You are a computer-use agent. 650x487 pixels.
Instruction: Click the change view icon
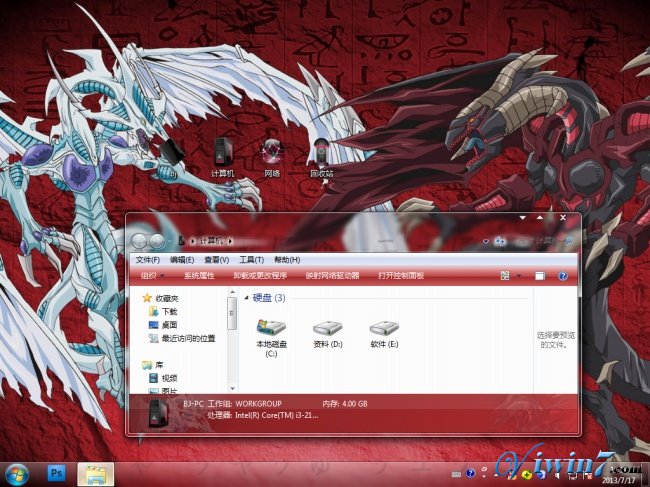pyautogui.click(x=505, y=276)
